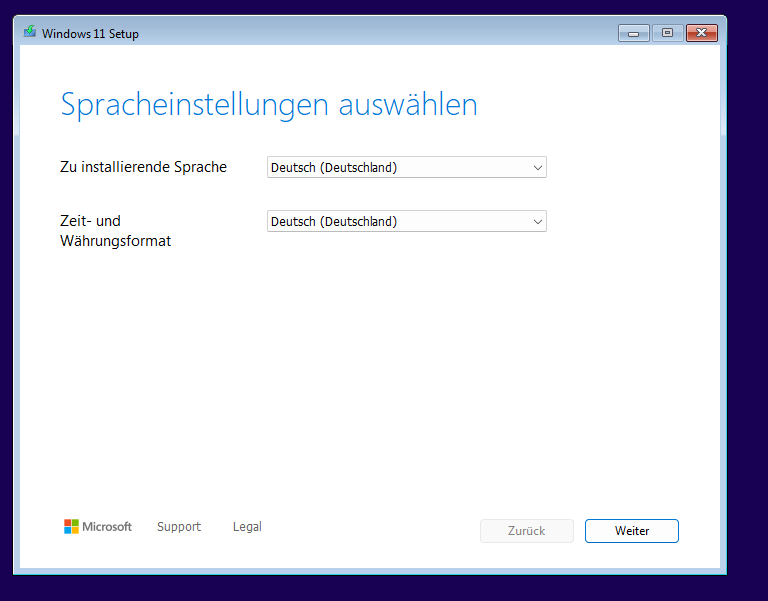The image size is (768, 601).
Task: Open the 'Zeit- und Währungsformat' dropdown
Action: point(407,221)
